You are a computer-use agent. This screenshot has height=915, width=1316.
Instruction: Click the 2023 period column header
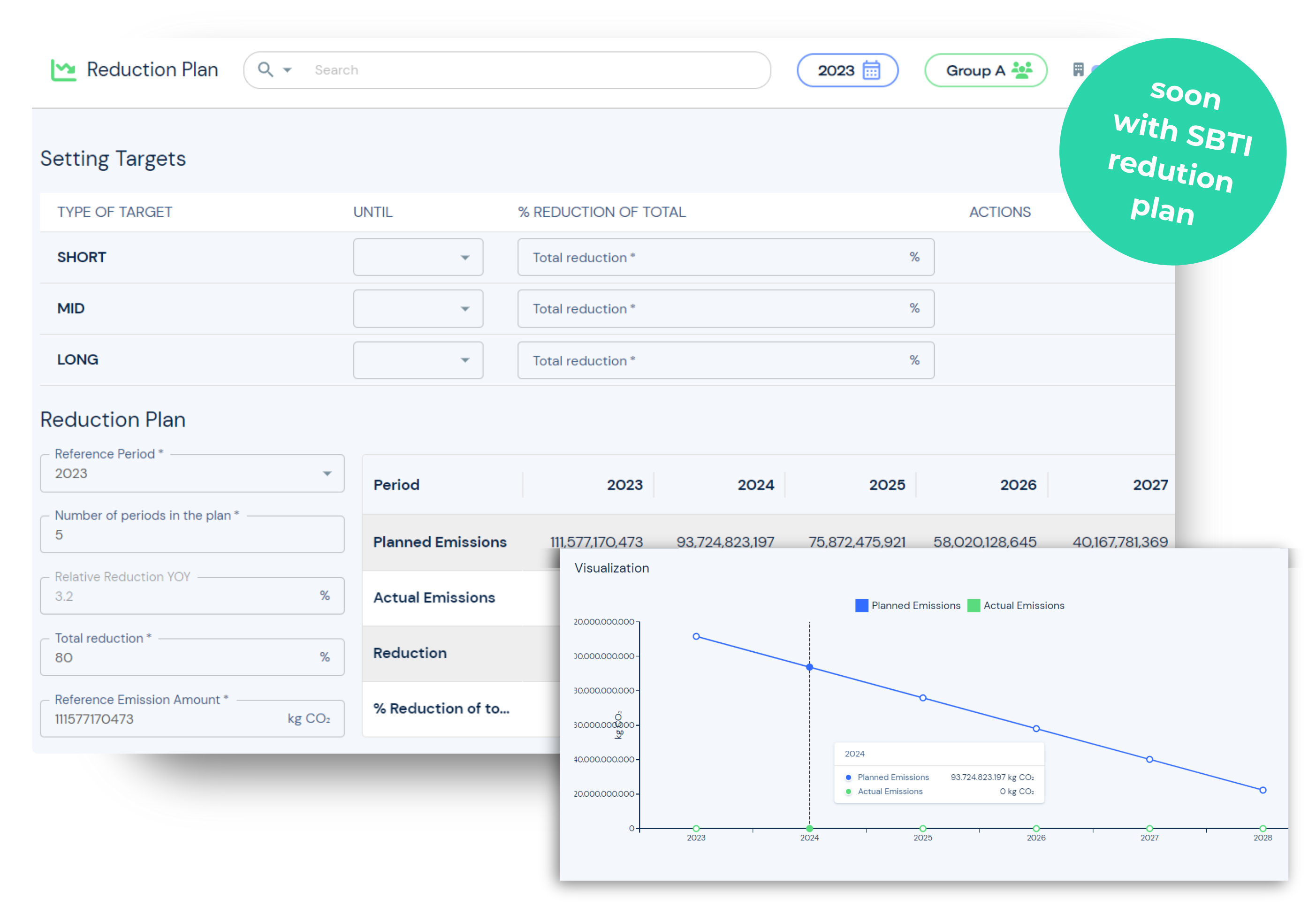pyautogui.click(x=625, y=485)
